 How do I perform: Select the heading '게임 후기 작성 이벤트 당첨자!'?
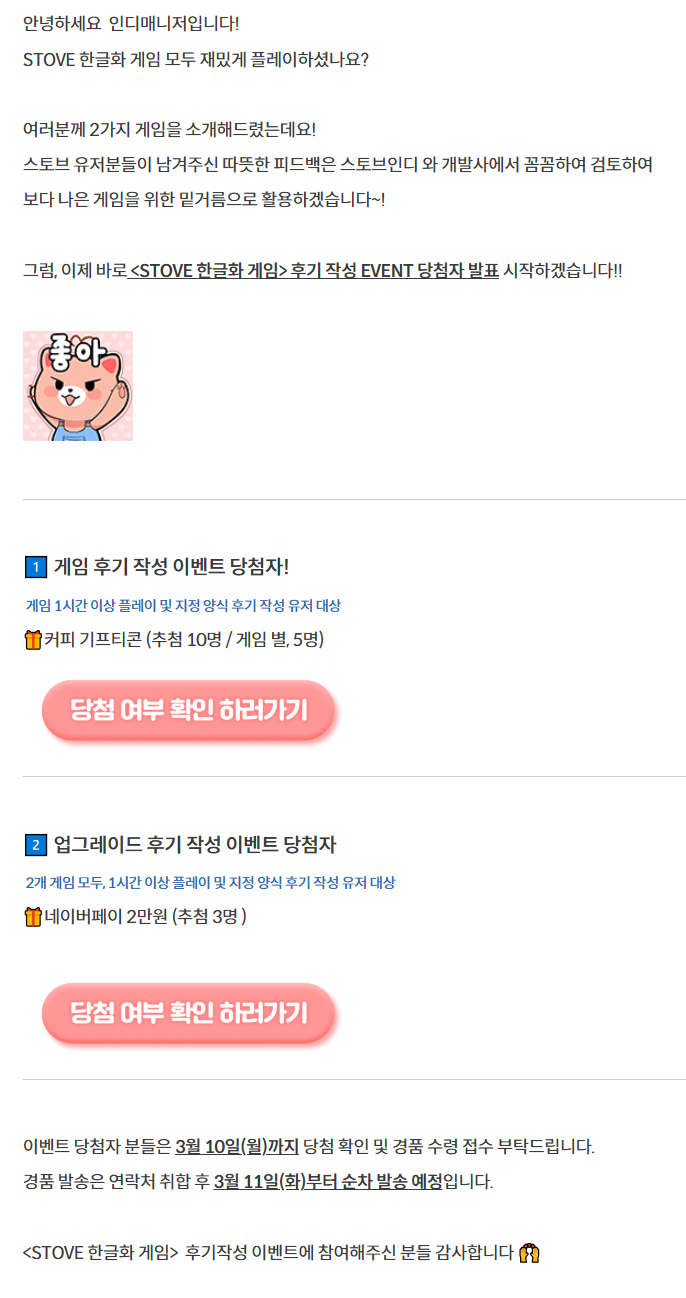point(171,567)
